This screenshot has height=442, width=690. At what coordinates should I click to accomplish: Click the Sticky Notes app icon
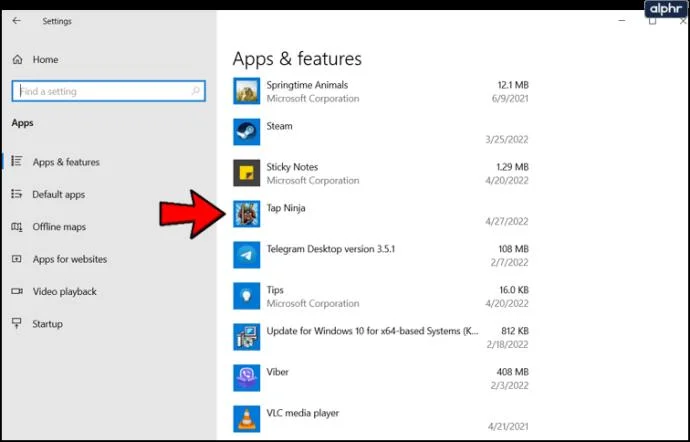[x=246, y=173]
